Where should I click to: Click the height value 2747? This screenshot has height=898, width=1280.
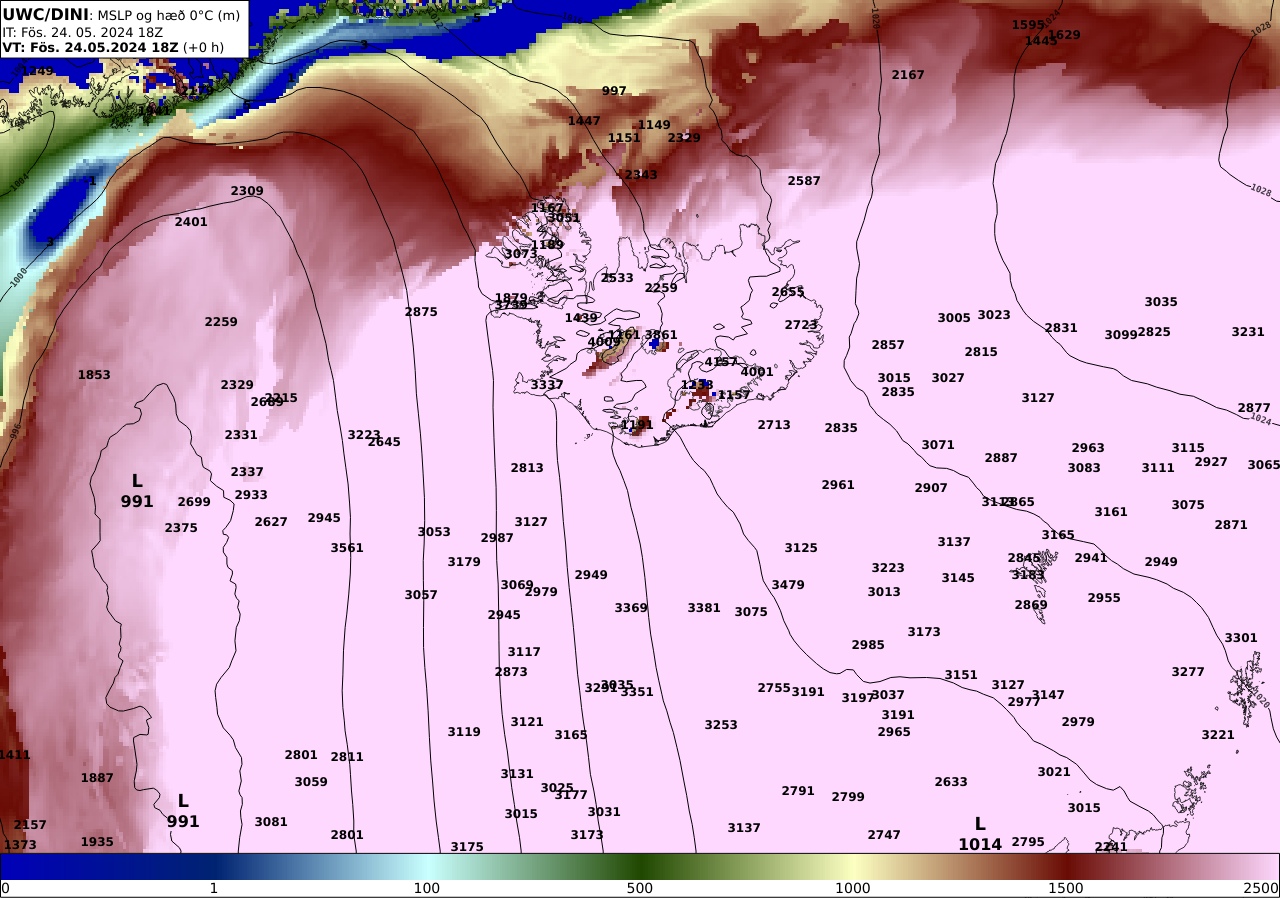(884, 835)
